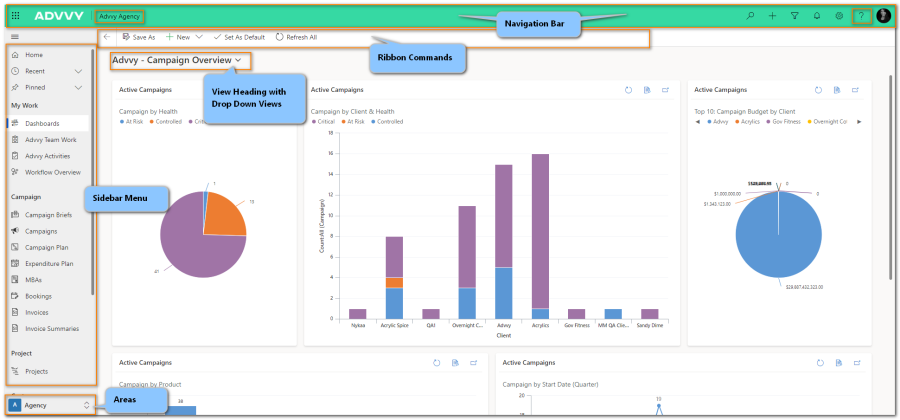Click the user profile avatar
The height and width of the screenshot is (420, 900).
point(883,16)
